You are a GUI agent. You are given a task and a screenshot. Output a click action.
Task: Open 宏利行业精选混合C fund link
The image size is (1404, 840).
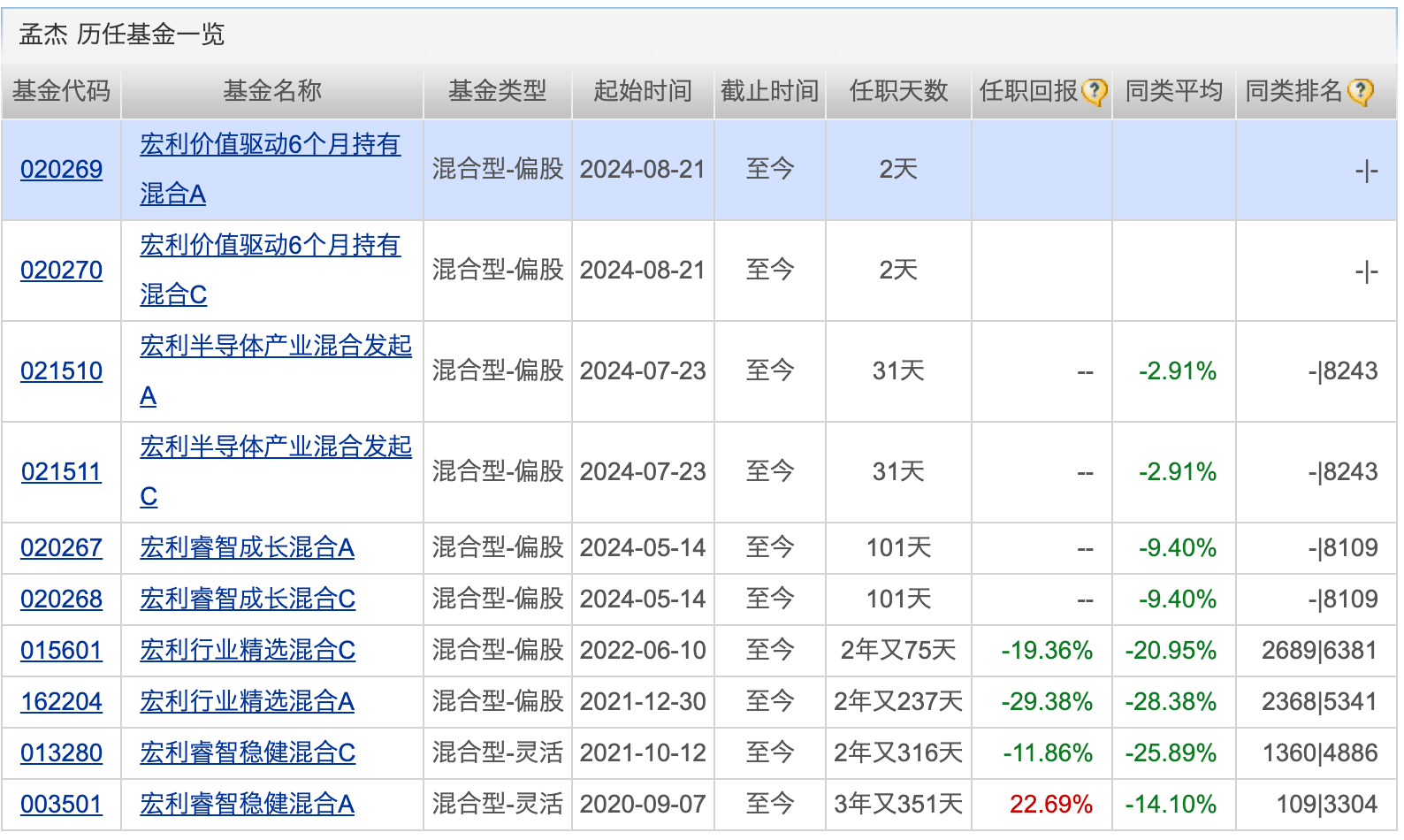tap(247, 650)
